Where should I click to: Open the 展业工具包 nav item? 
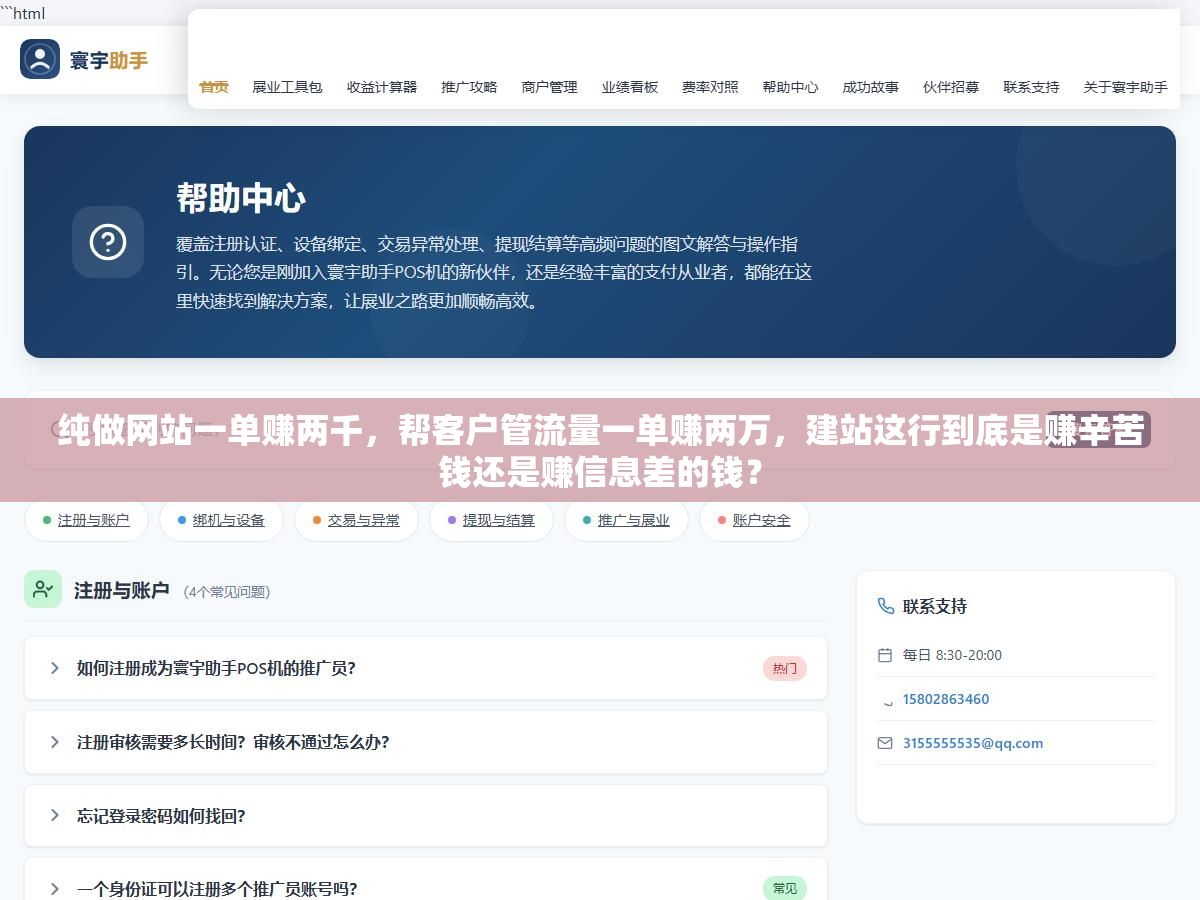pos(287,87)
